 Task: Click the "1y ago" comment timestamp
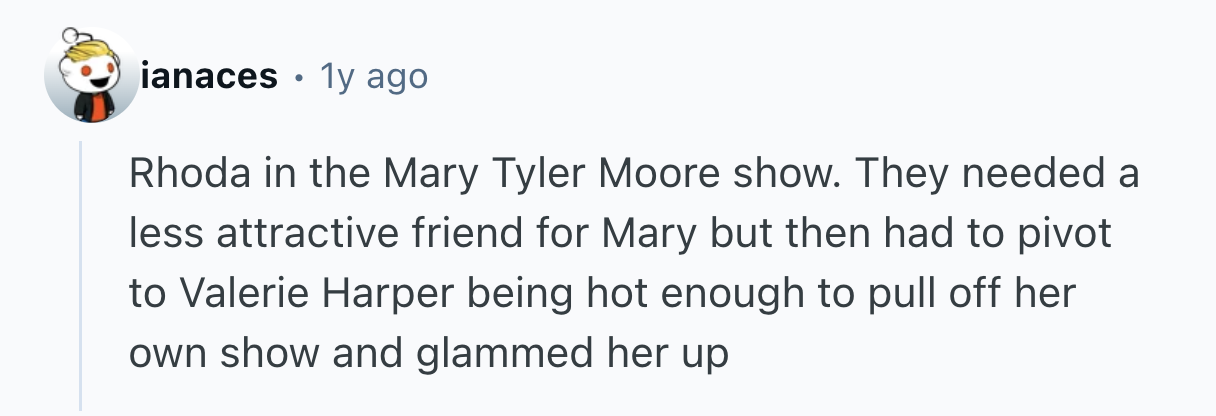point(374,76)
